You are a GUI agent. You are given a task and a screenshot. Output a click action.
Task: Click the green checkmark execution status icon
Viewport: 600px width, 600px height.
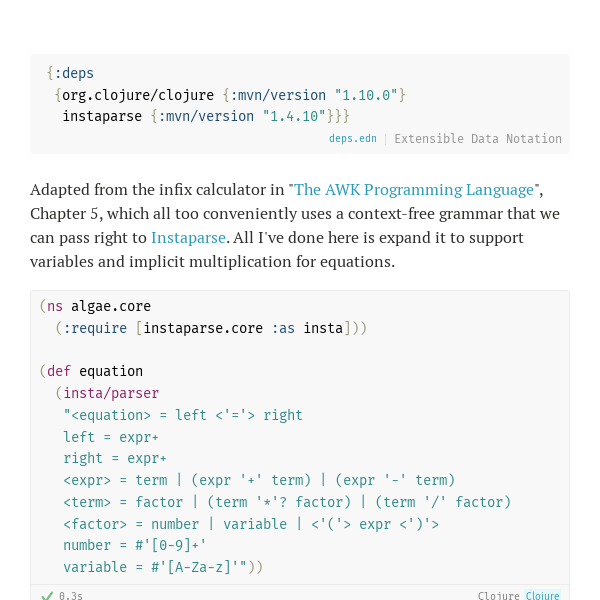click(x=47, y=595)
